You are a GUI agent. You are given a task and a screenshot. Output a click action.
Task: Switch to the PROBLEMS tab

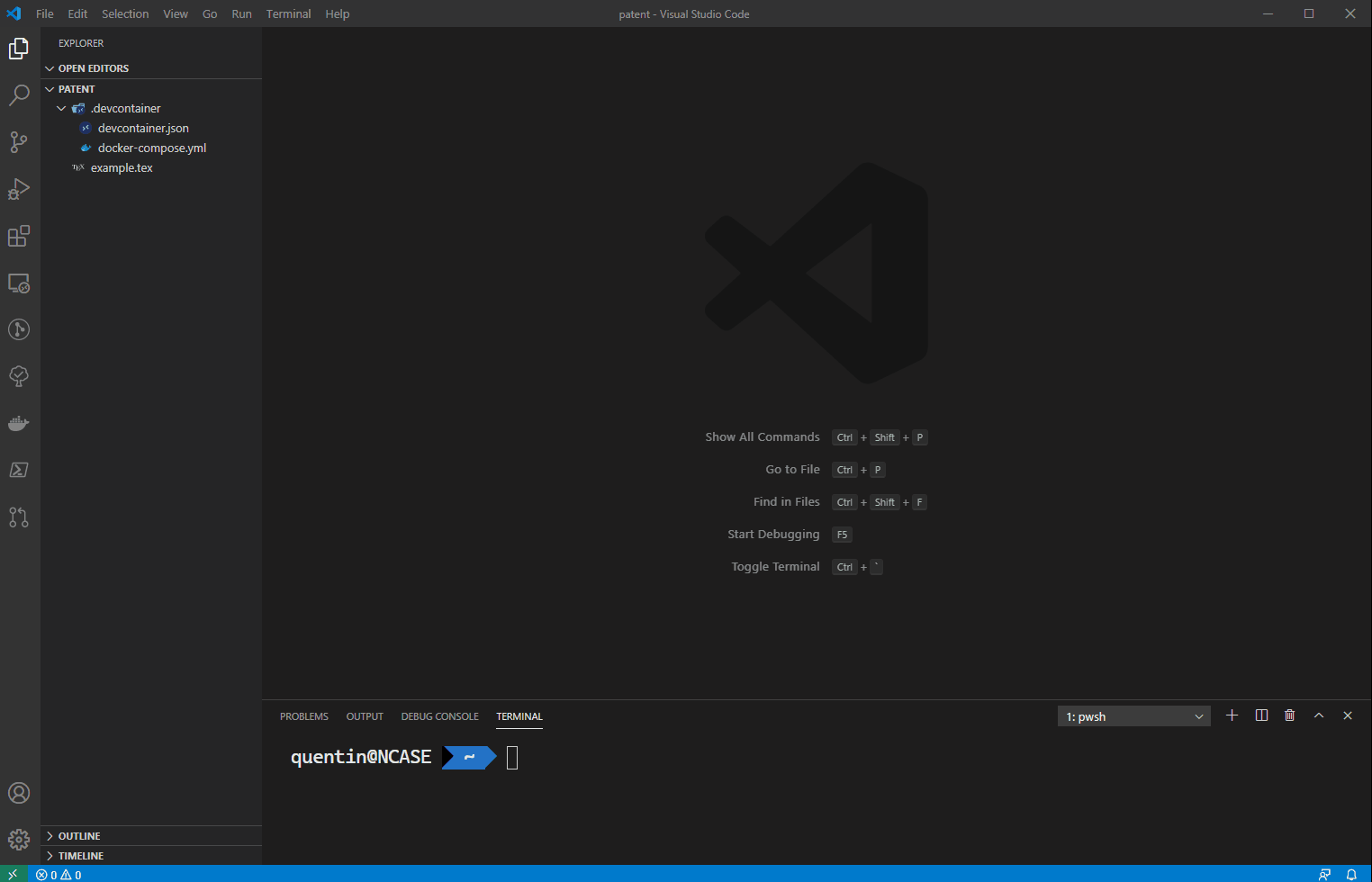(x=304, y=716)
